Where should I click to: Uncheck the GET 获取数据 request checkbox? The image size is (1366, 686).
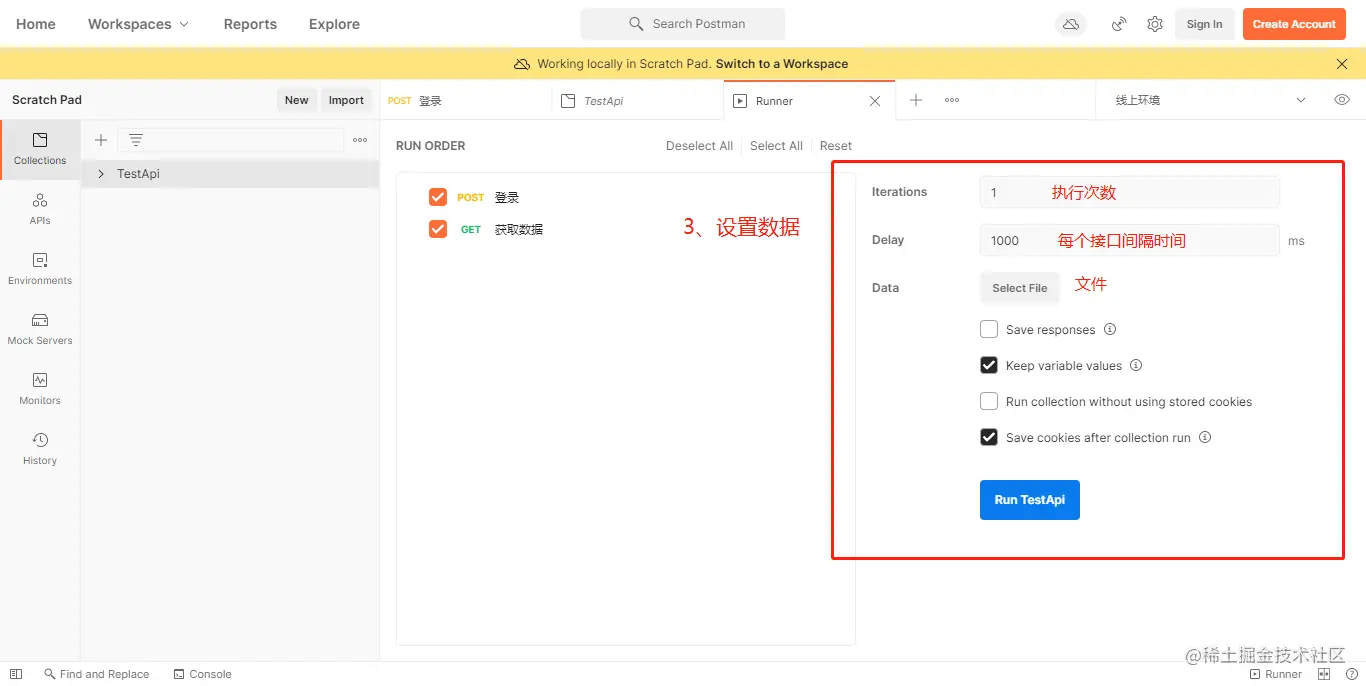438,229
